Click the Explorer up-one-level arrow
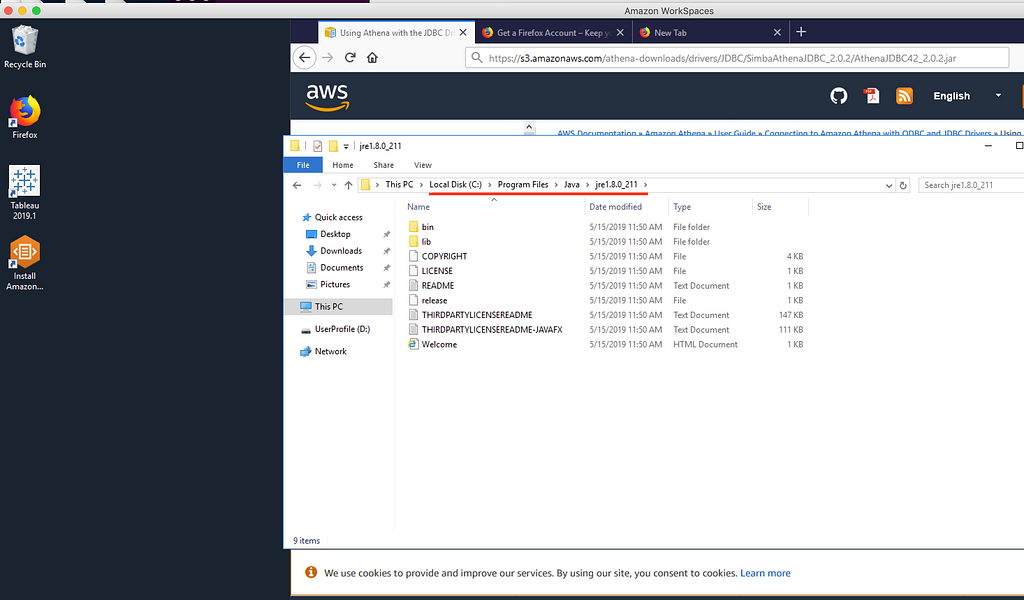The height and width of the screenshot is (600, 1024). coord(349,185)
